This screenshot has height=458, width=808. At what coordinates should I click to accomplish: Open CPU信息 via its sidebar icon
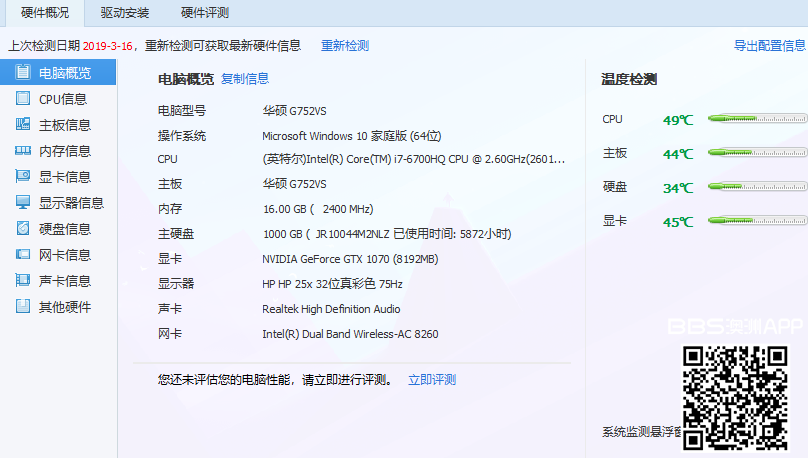coord(22,99)
